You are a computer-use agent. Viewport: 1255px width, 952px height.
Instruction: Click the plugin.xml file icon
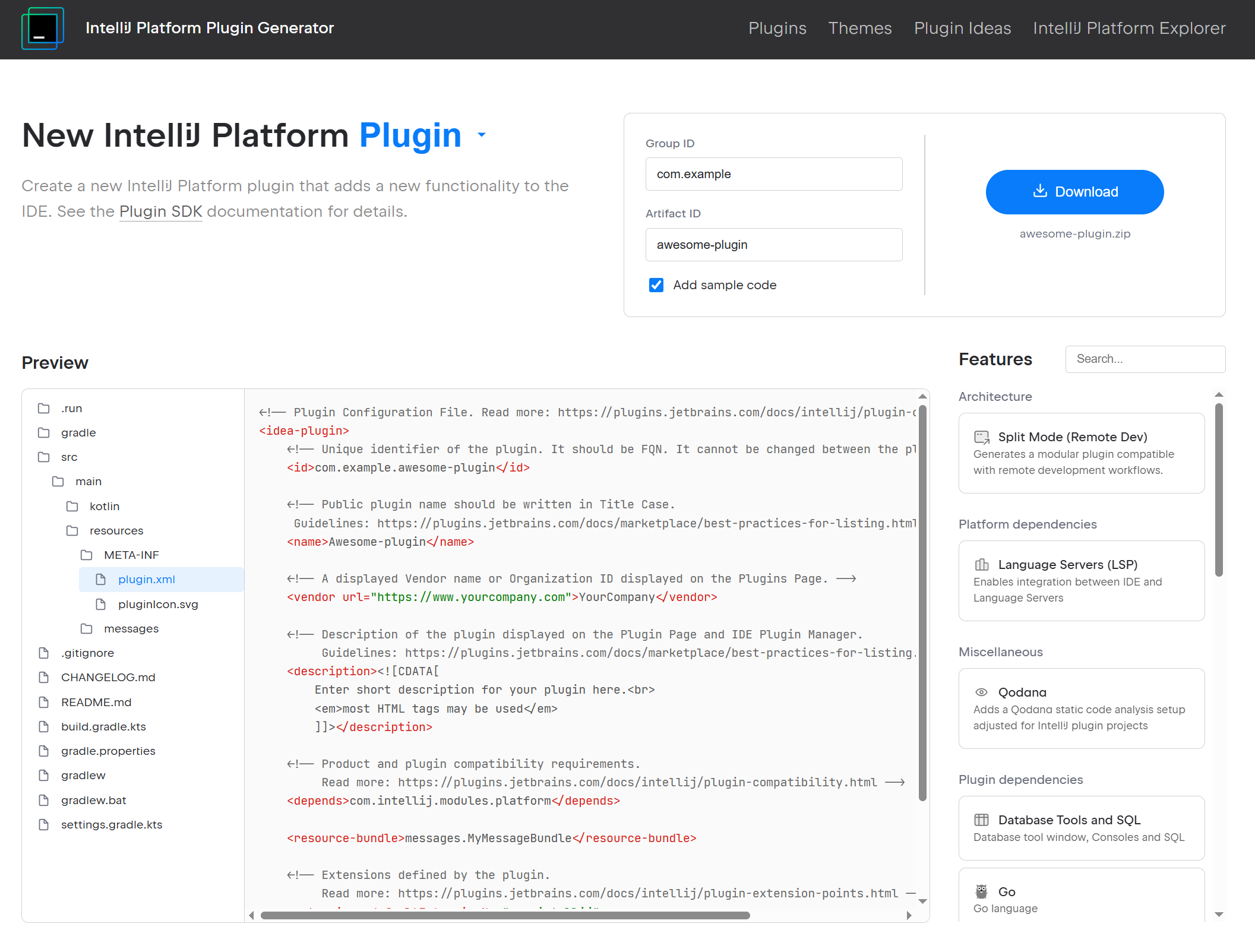point(101,580)
